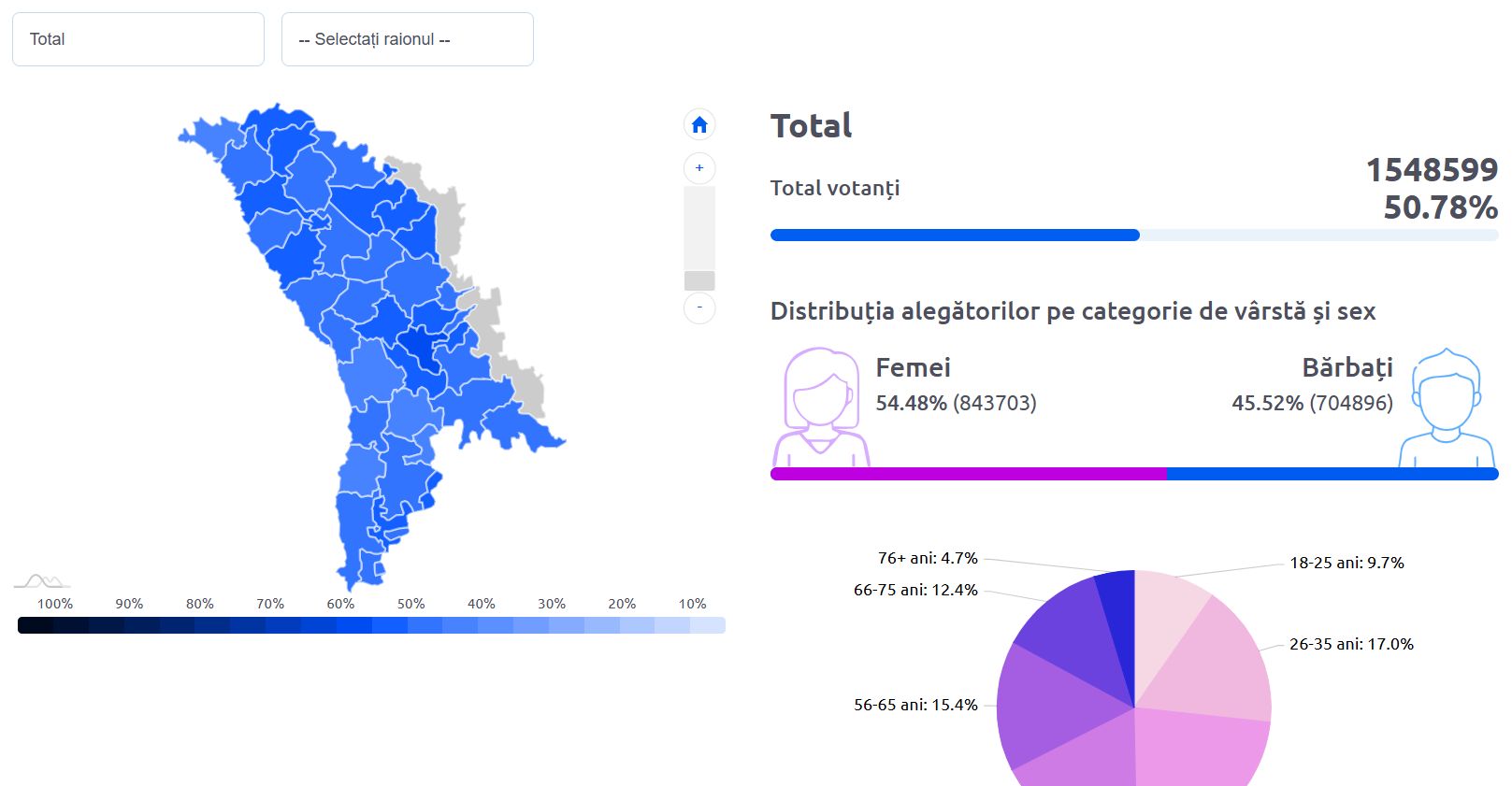Click the map home reset icon
Image resolution: width=1512 pixels, height=786 pixels.
tap(699, 124)
